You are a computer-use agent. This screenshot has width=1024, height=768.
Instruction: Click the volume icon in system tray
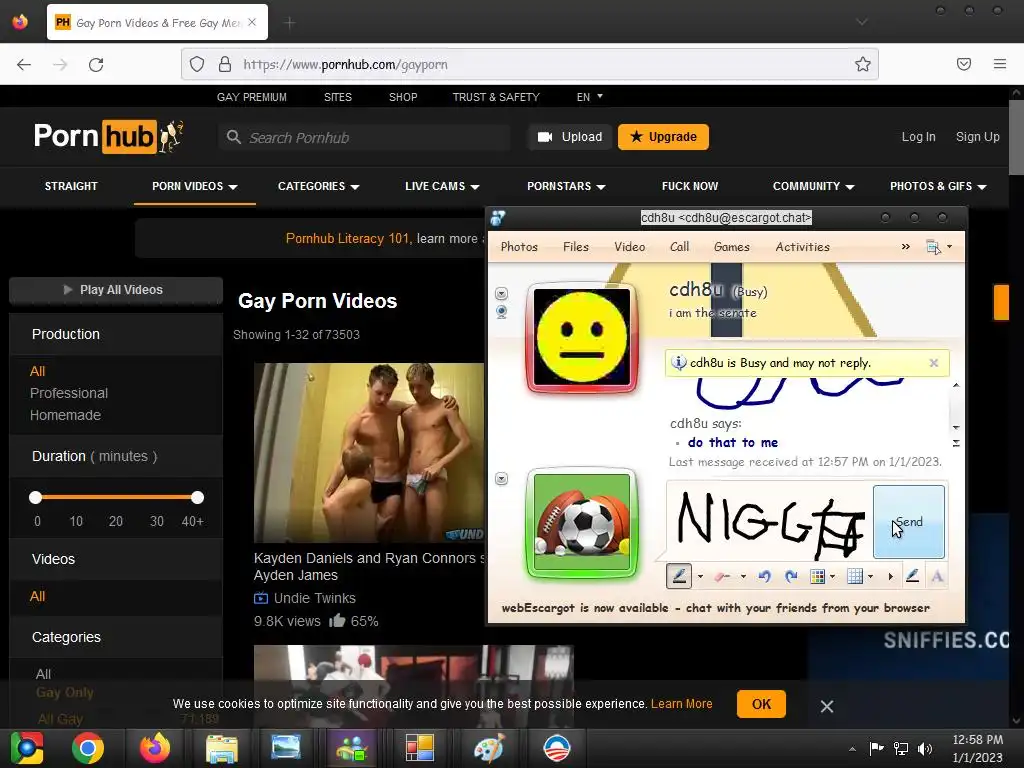point(925,748)
